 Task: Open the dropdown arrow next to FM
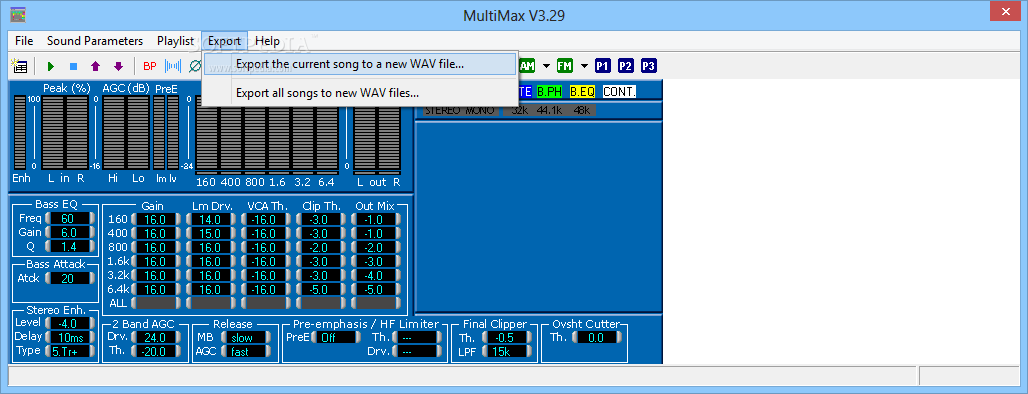pyautogui.click(x=584, y=66)
